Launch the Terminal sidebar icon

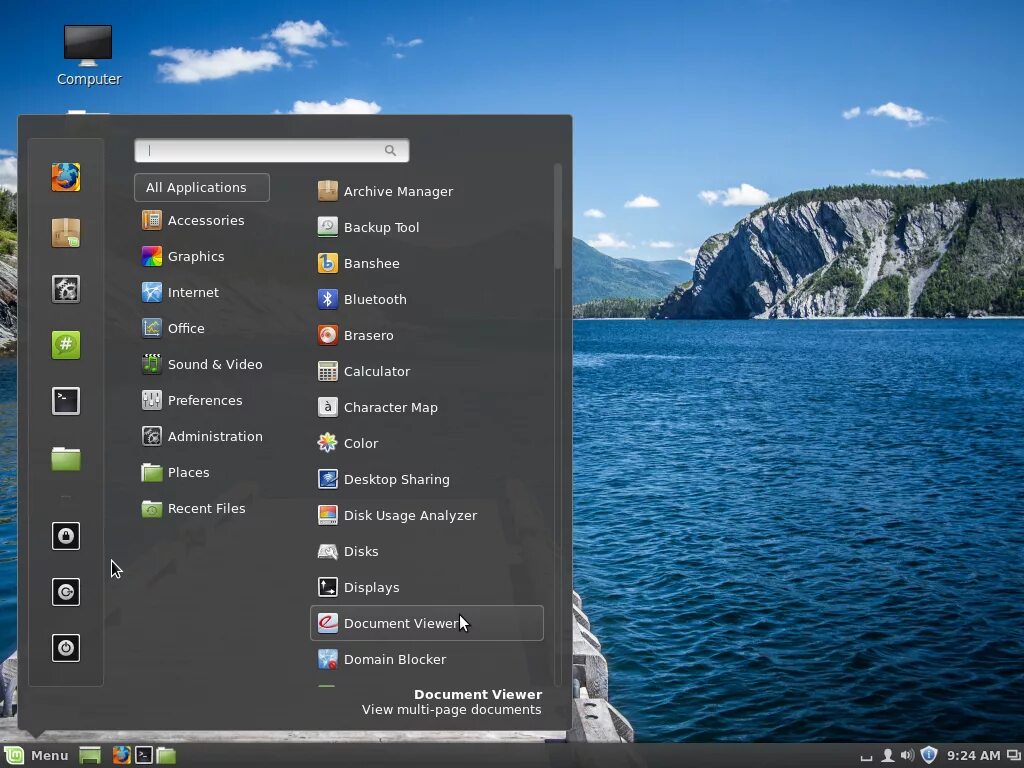point(65,400)
